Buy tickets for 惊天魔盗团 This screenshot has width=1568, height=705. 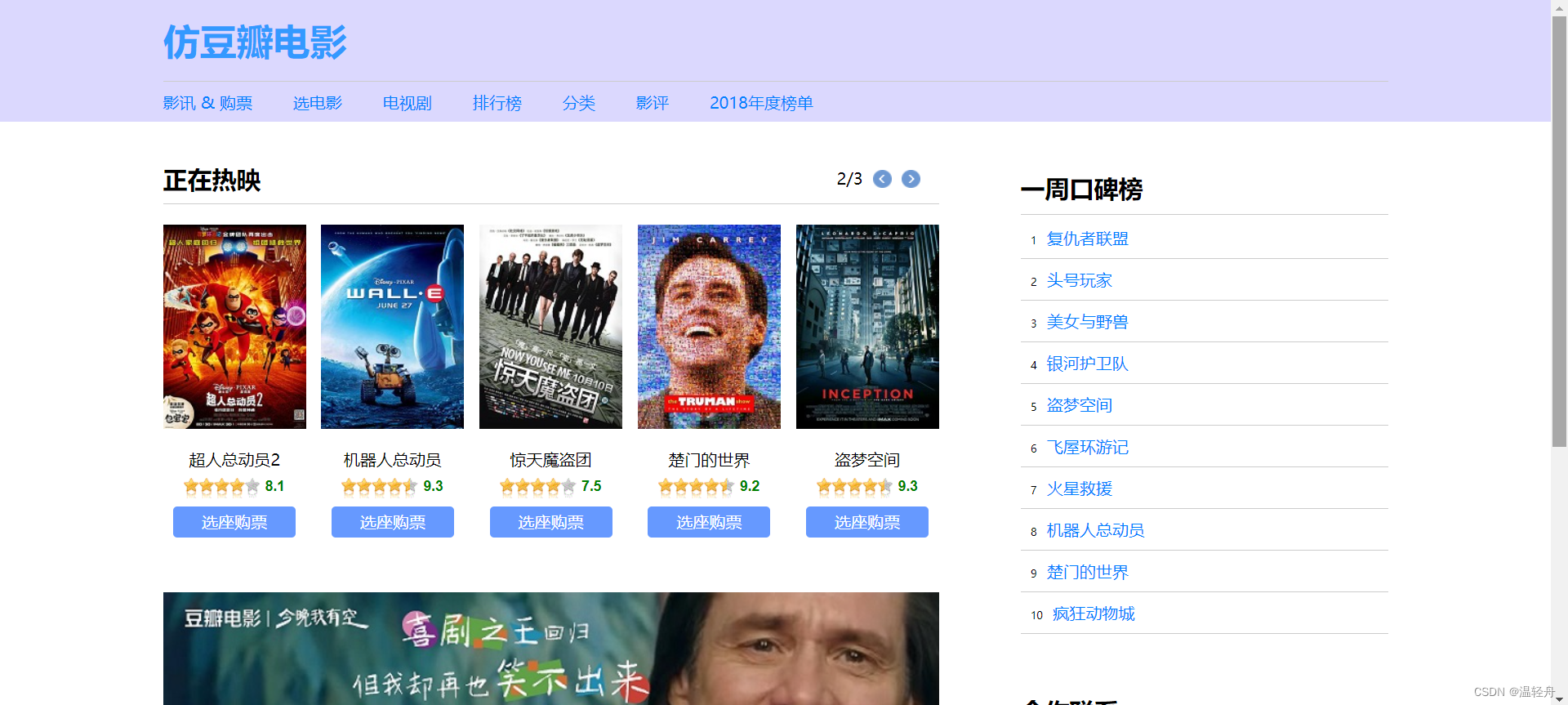coord(551,522)
